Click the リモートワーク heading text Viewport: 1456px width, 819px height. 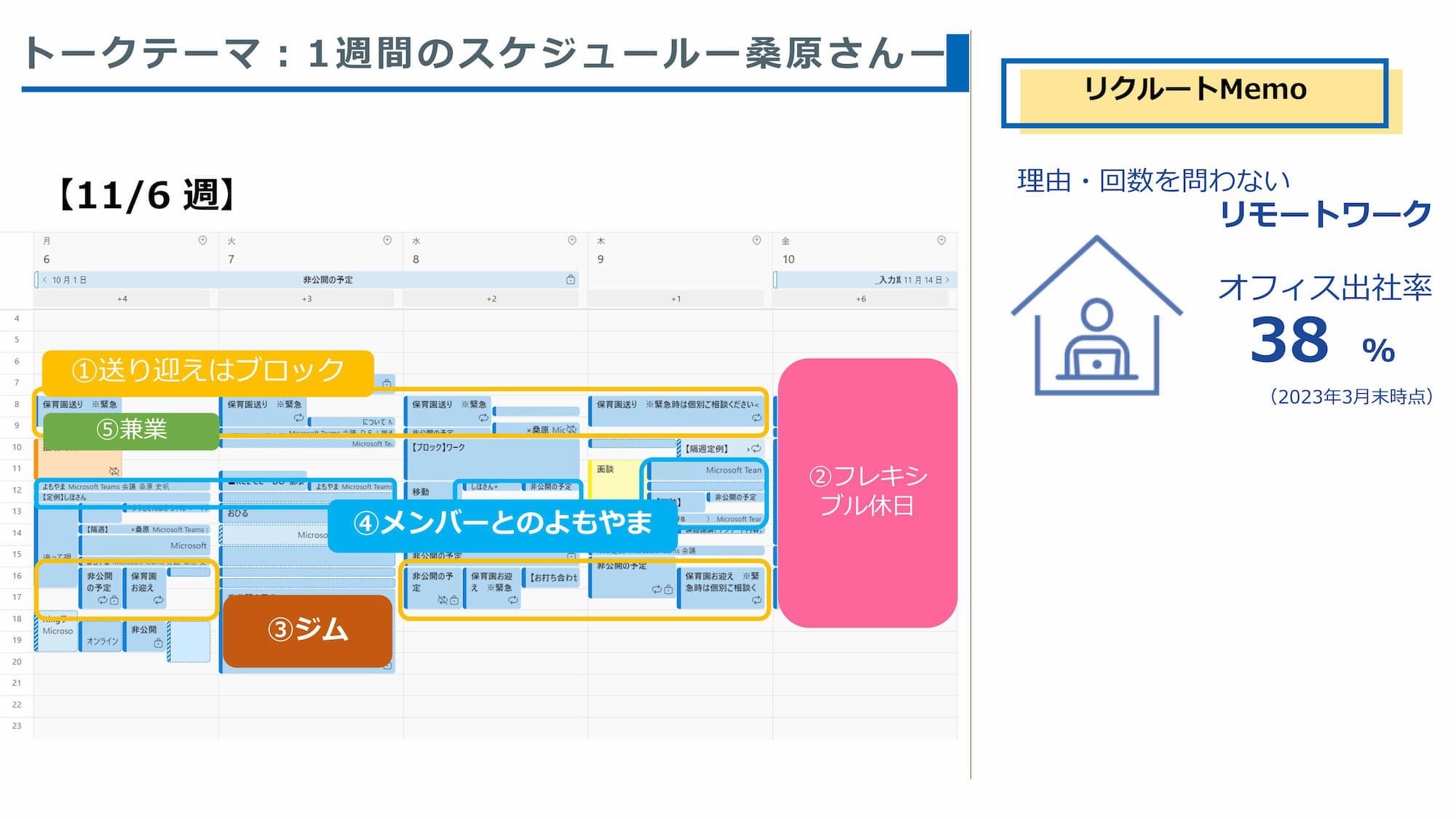pos(1325,215)
